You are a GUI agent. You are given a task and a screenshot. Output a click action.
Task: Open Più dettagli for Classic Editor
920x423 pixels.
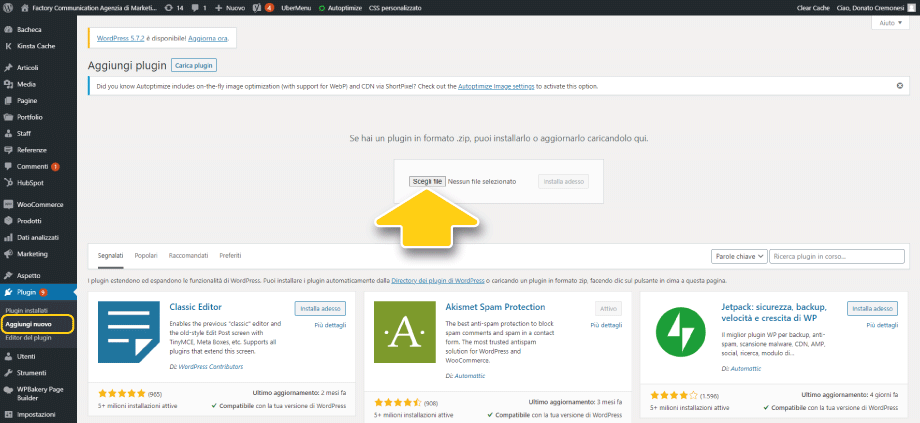(x=330, y=325)
